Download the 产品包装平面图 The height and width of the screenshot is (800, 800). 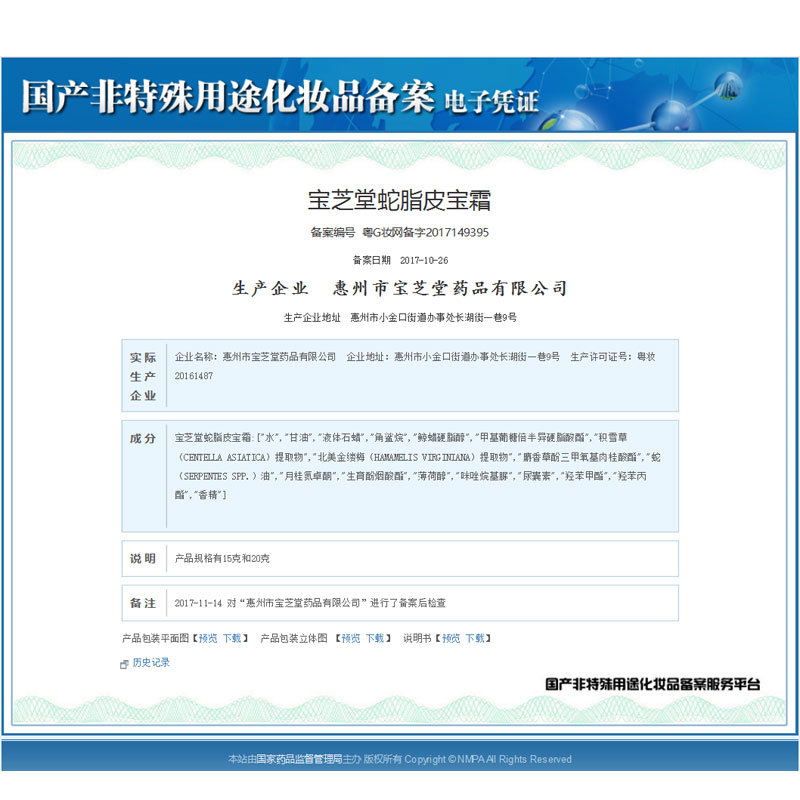[232, 638]
